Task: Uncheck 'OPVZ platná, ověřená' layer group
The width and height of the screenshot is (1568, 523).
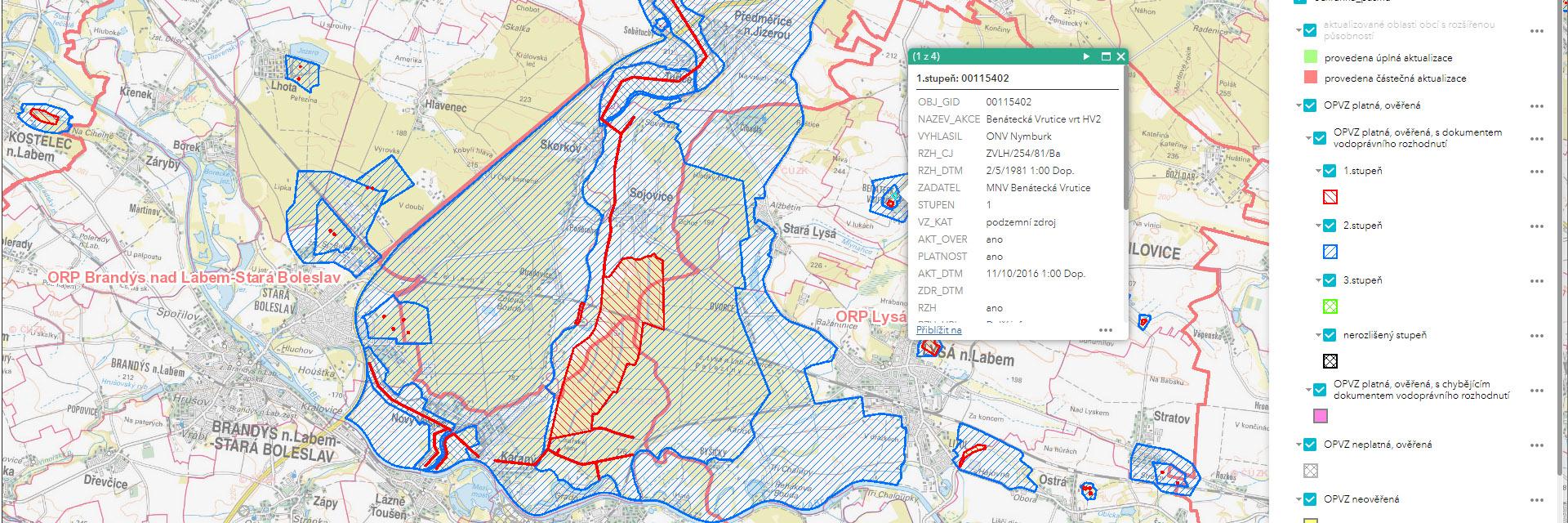Action: click(1310, 105)
